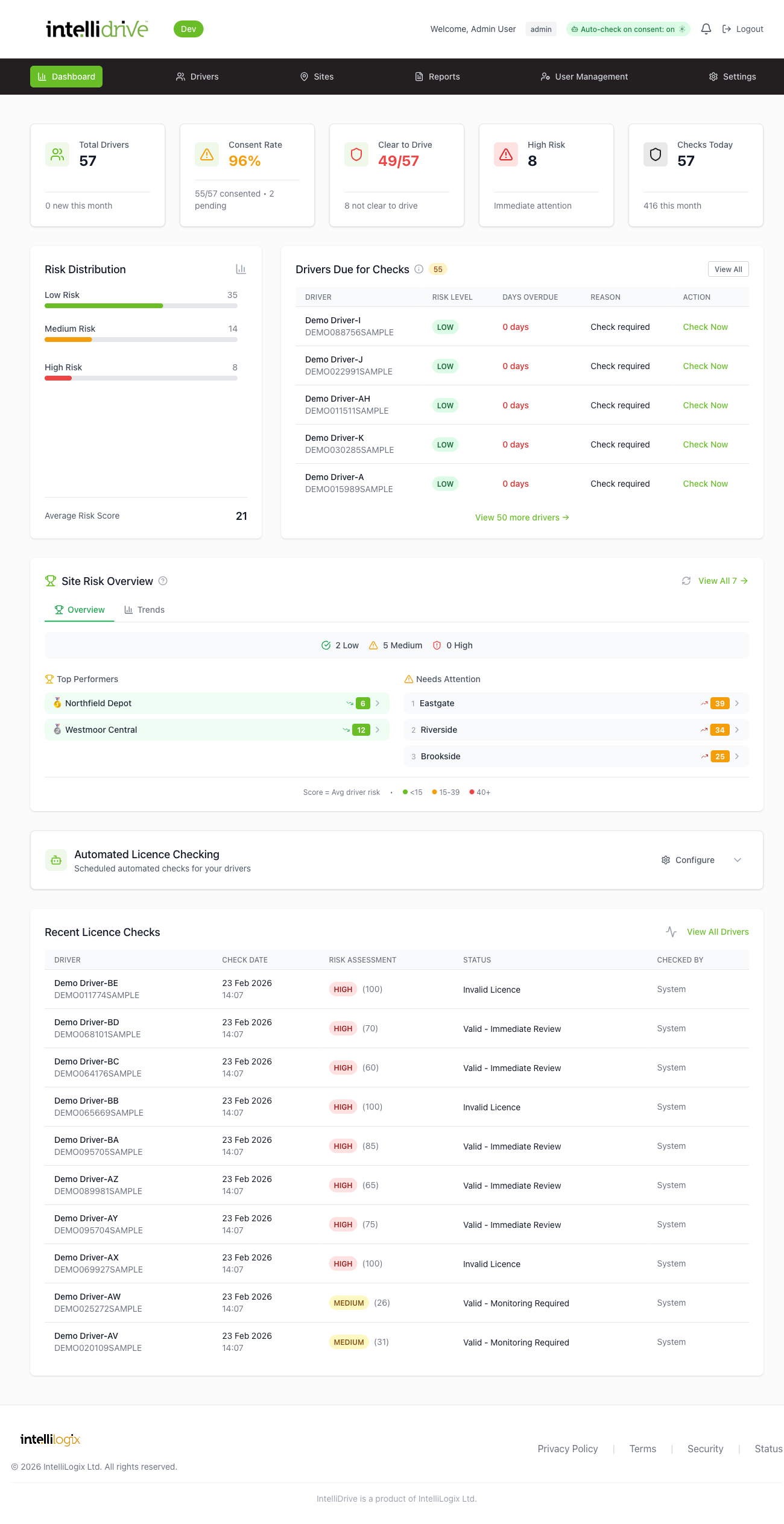Click View 50 more drivers link
This screenshot has height=1524, width=784.
click(522, 517)
